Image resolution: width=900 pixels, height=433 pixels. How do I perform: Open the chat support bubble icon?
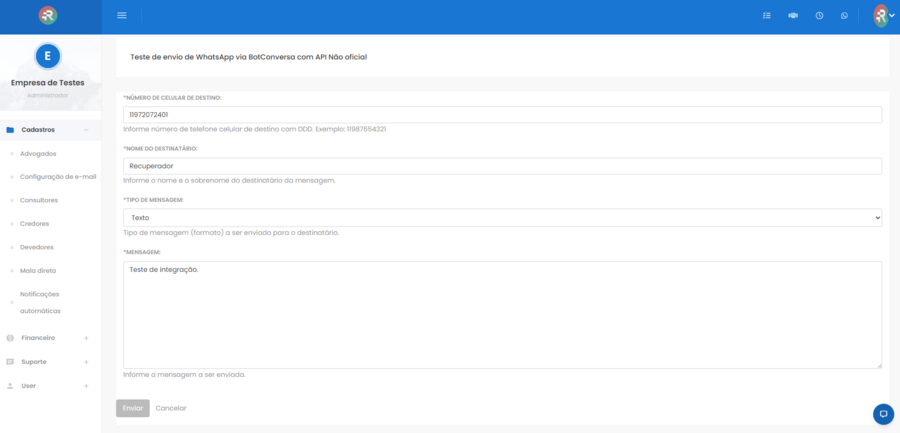(x=883, y=413)
